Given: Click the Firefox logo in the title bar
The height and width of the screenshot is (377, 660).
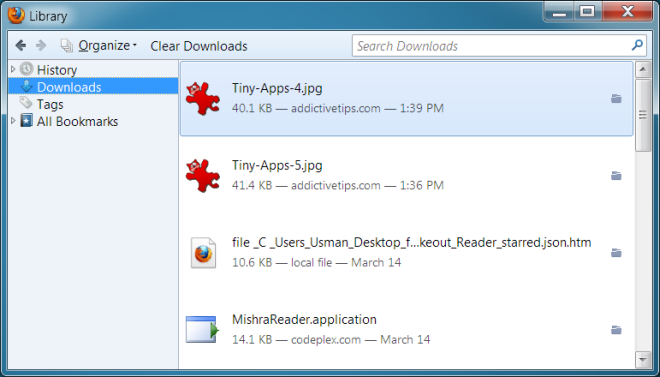Looking at the screenshot, I should click(16, 16).
